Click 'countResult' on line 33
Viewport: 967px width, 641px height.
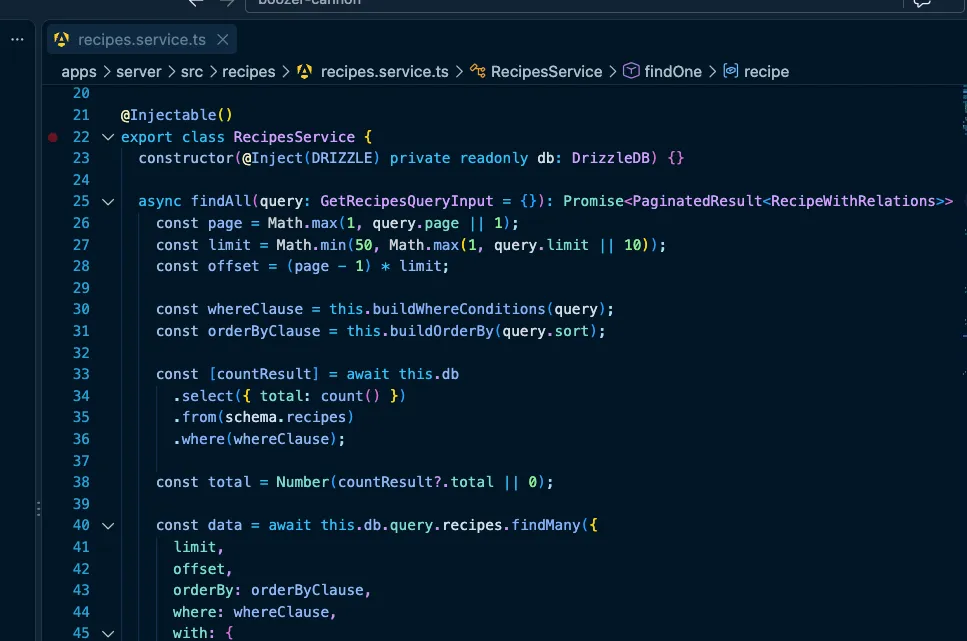click(264, 374)
